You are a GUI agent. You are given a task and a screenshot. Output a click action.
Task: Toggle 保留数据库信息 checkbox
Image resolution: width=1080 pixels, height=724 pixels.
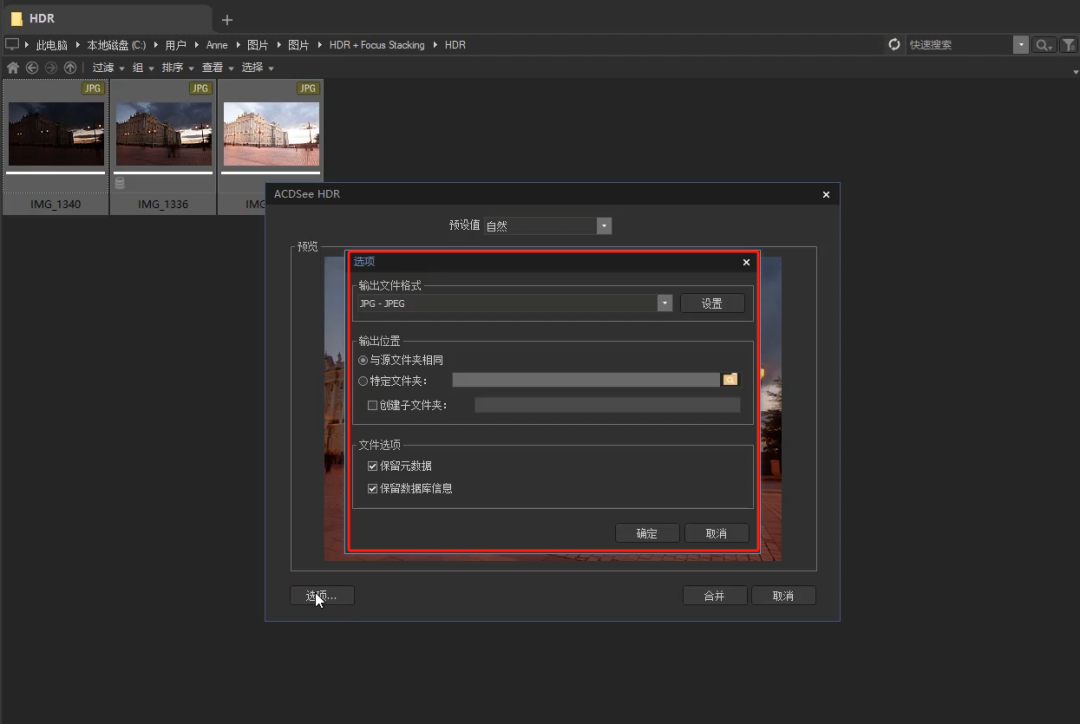(373, 488)
